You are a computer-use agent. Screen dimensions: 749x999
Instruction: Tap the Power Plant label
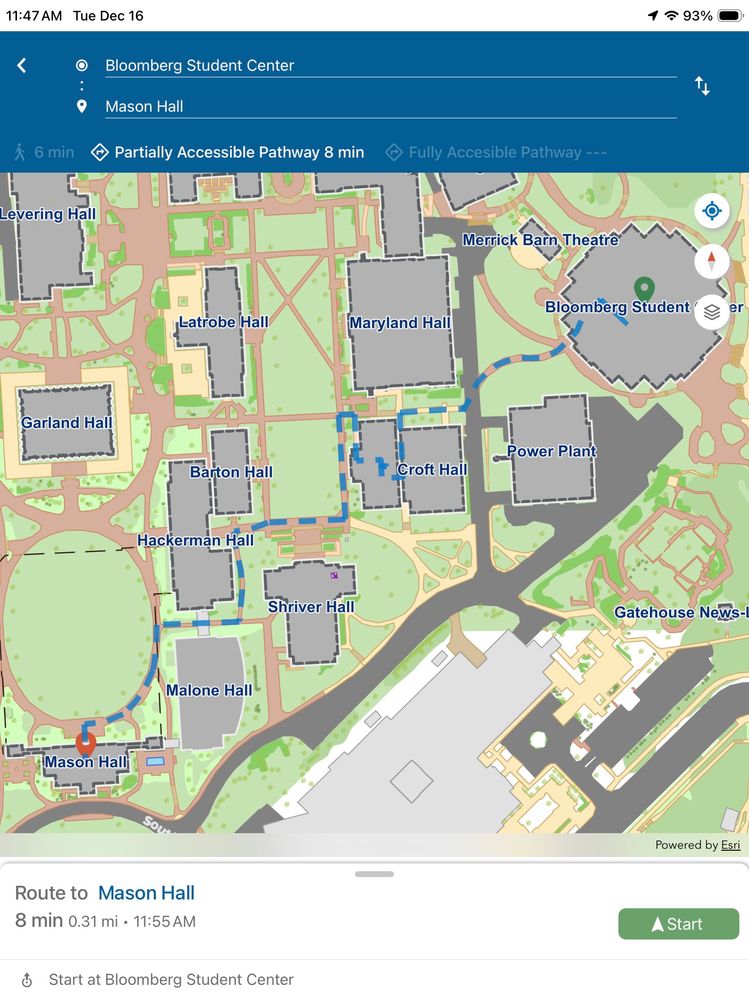tap(552, 451)
